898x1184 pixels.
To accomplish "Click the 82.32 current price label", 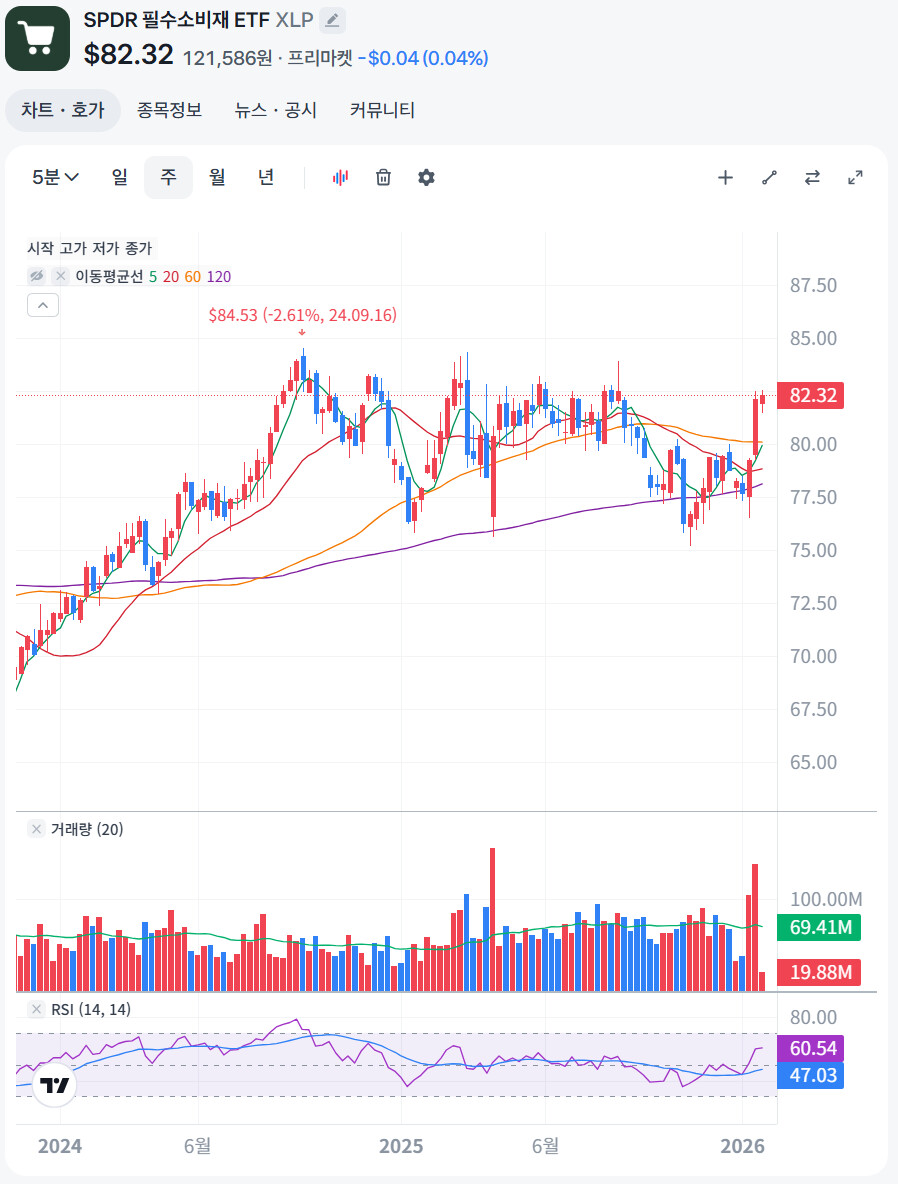I will [x=812, y=395].
